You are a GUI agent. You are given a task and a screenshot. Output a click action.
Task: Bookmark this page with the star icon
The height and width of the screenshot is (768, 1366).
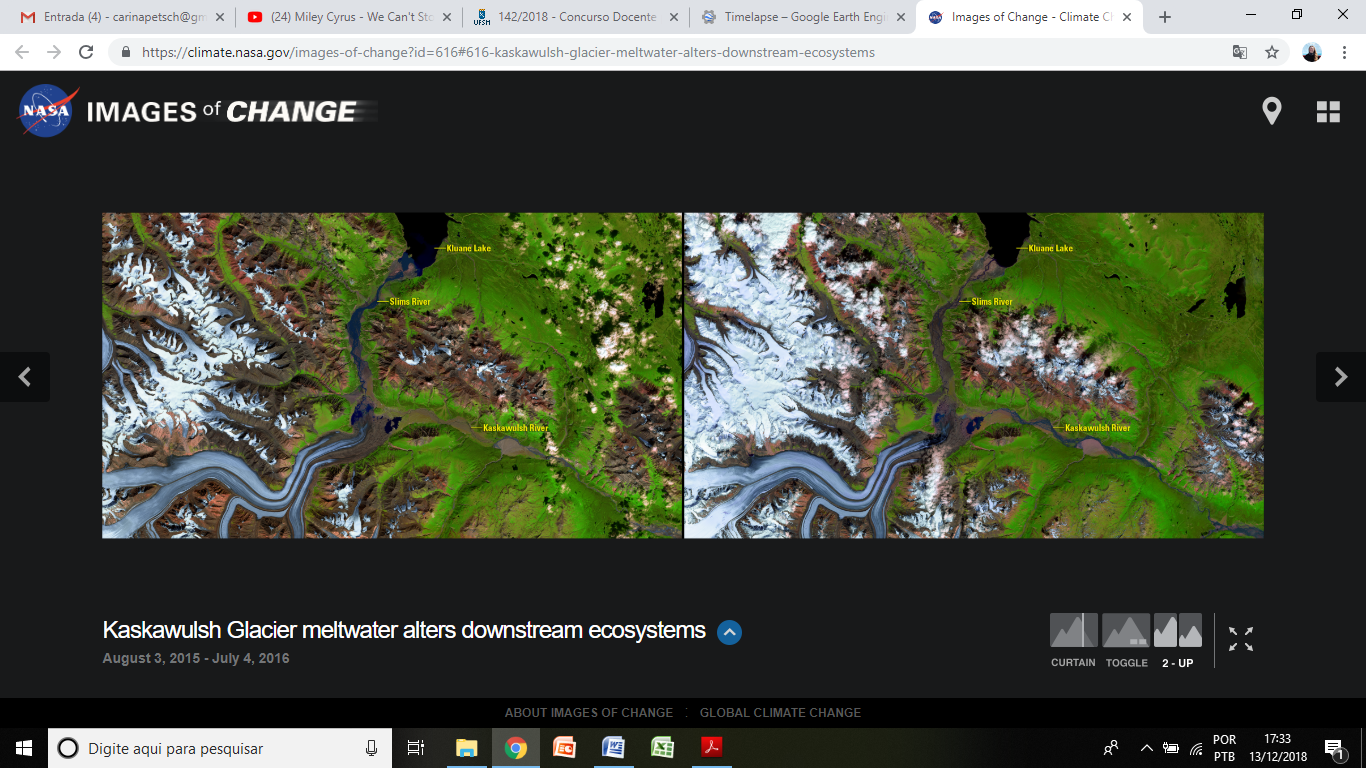point(1272,52)
